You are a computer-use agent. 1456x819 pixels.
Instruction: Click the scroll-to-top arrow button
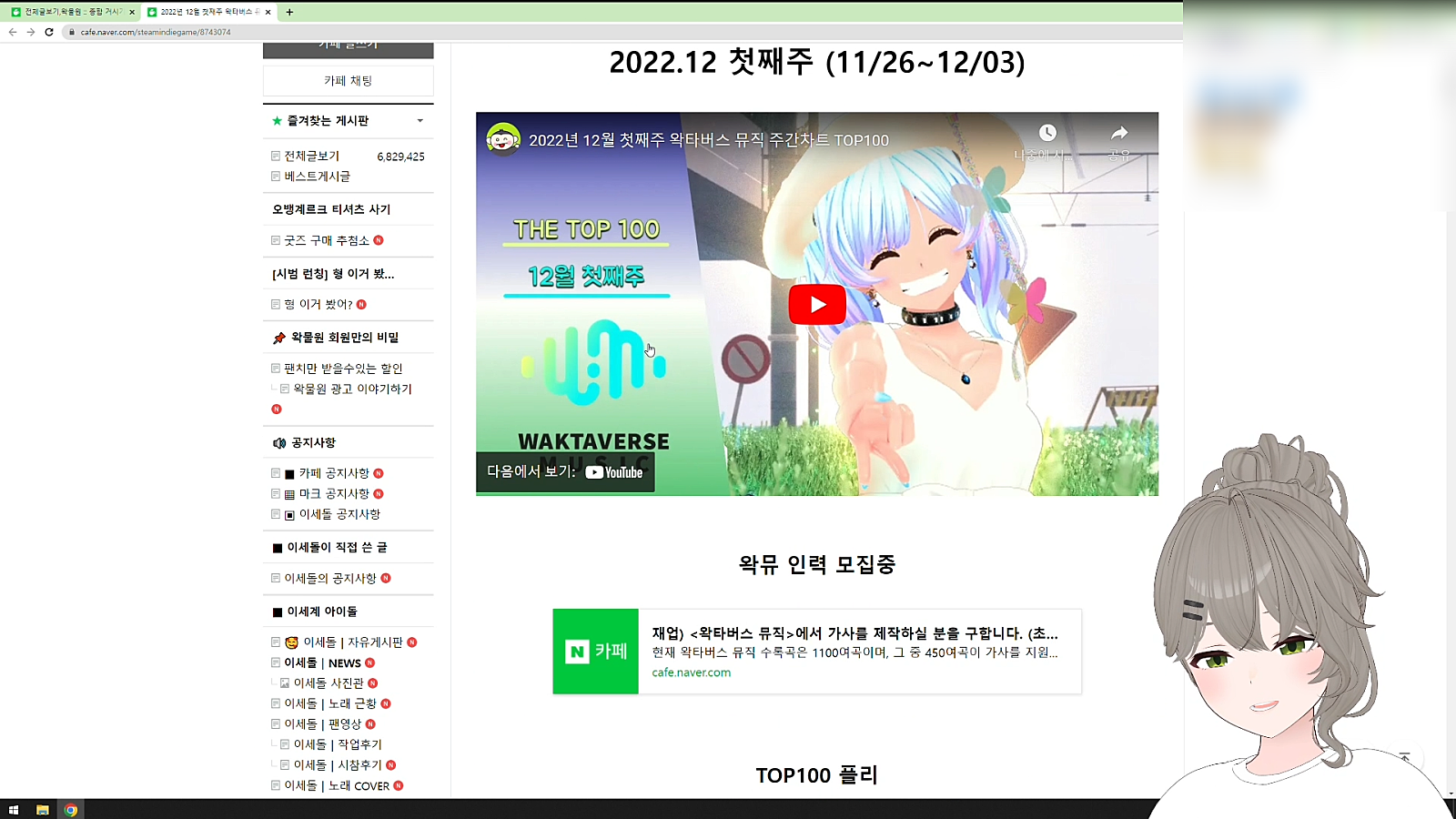[x=1406, y=757]
